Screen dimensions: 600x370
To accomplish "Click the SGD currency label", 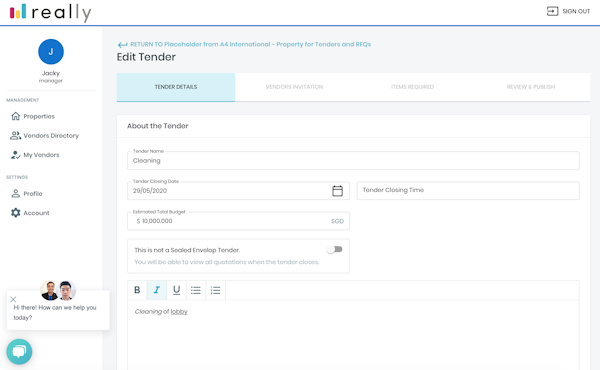I will coord(338,221).
